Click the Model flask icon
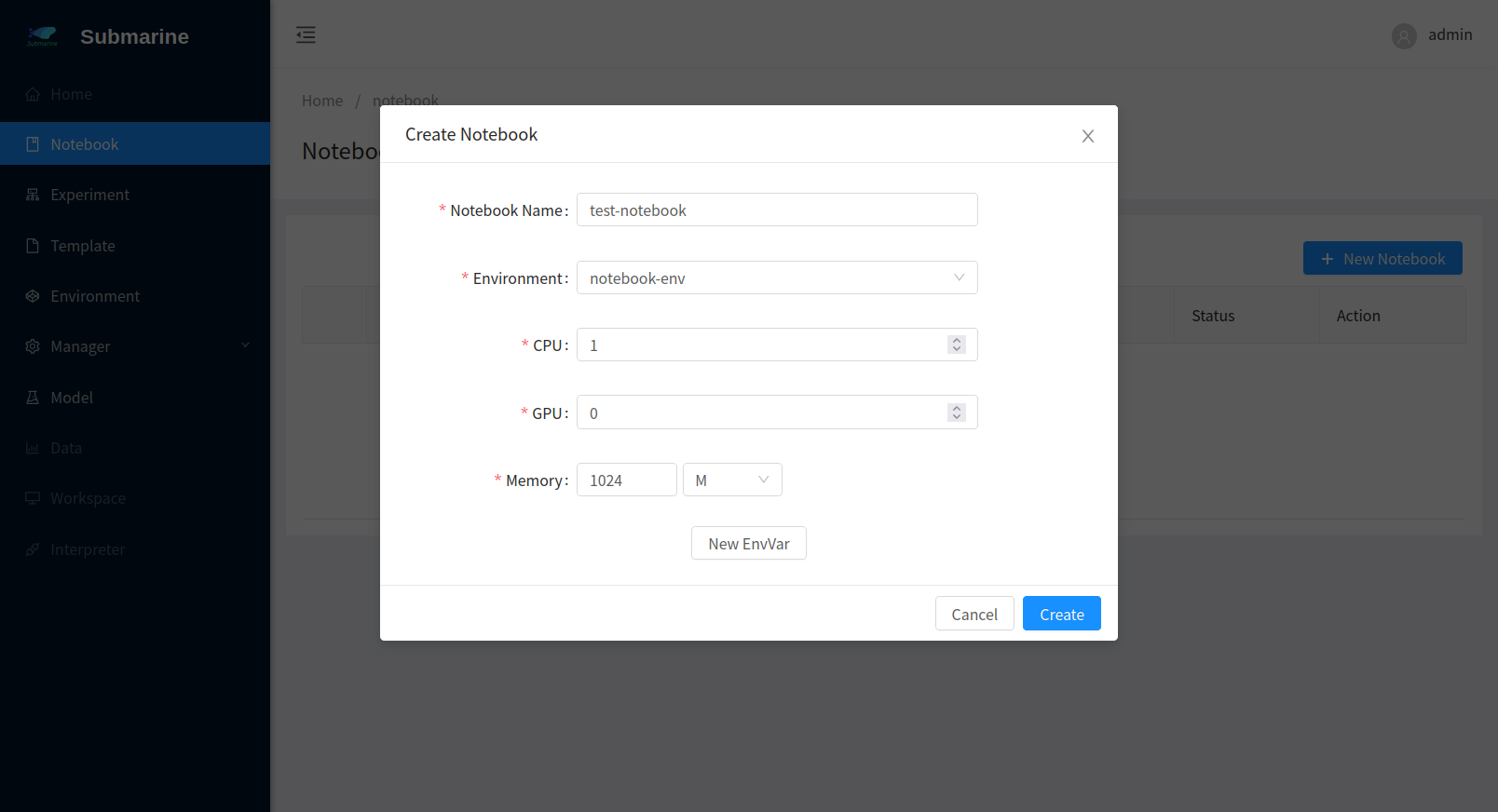 [33, 398]
